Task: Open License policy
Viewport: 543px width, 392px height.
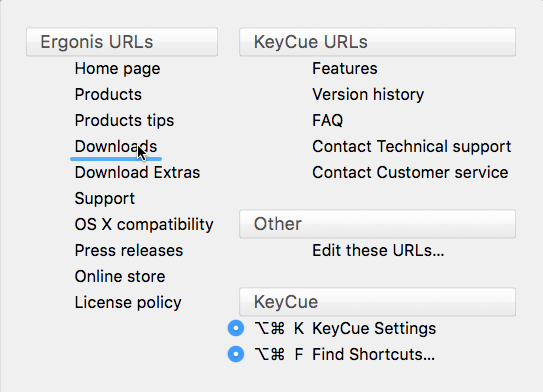Action: [128, 302]
